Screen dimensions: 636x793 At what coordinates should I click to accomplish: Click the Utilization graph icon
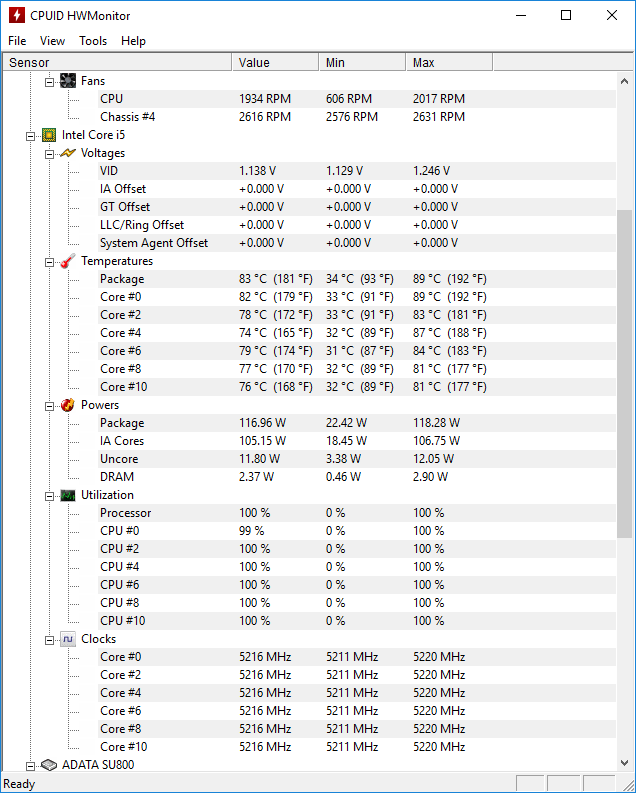coord(68,495)
